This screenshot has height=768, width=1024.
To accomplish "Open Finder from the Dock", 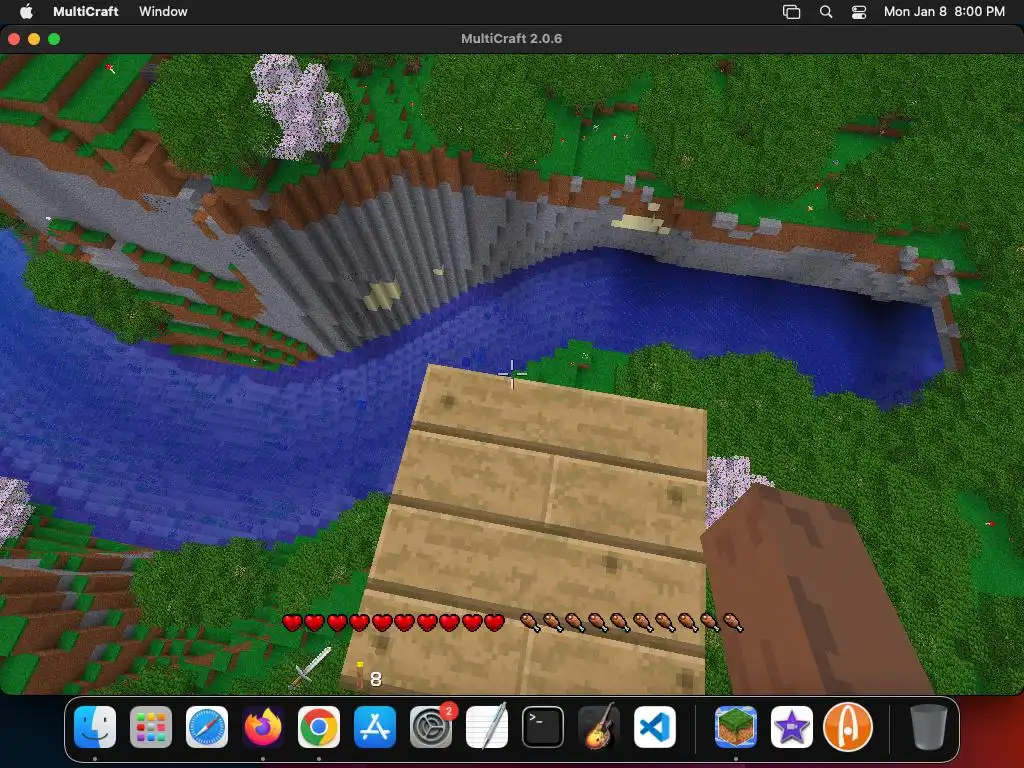I will [95, 727].
